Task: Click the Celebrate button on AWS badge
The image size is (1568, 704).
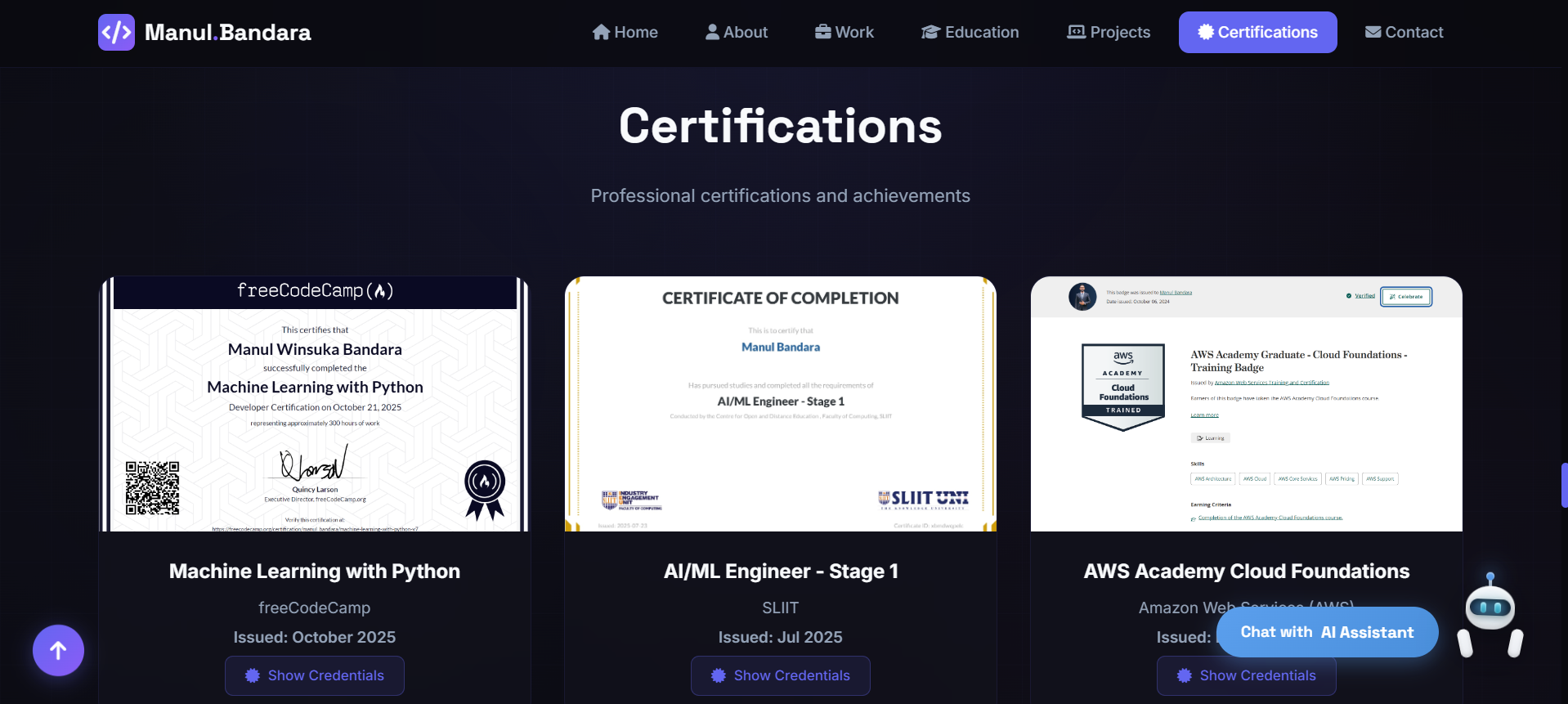Action: (x=1406, y=297)
